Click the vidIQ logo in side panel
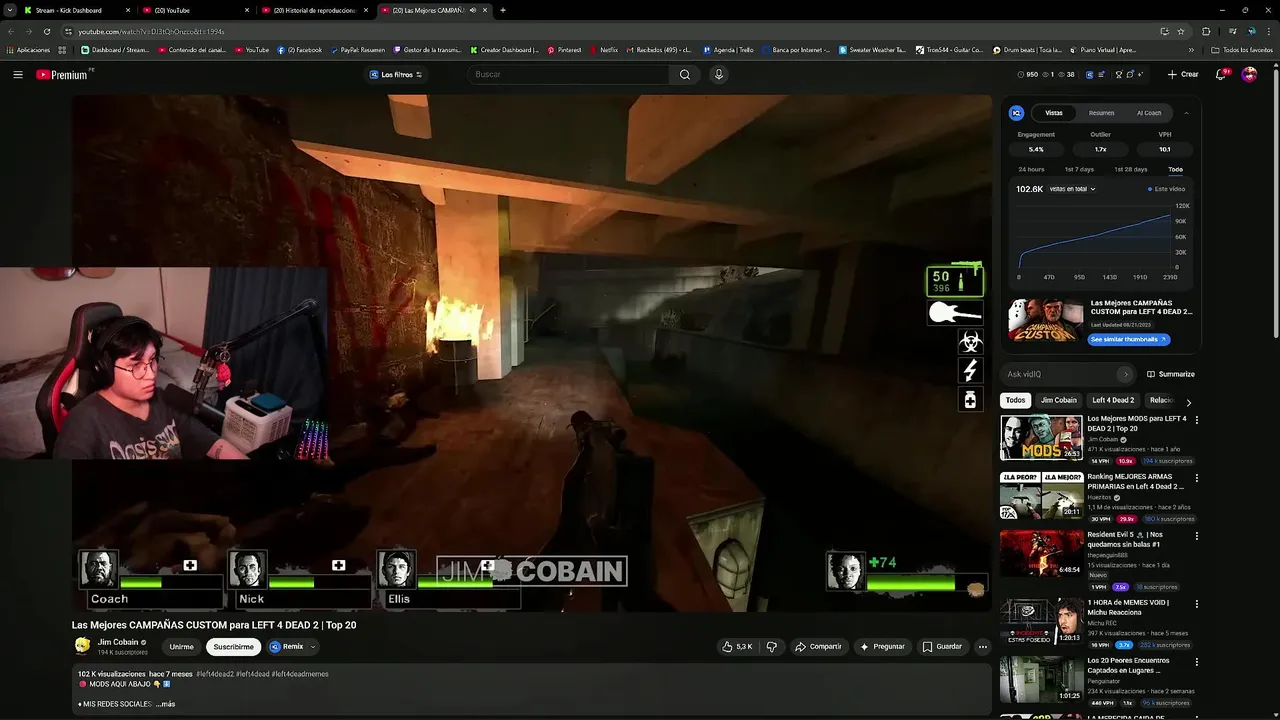 coord(1017,113)
